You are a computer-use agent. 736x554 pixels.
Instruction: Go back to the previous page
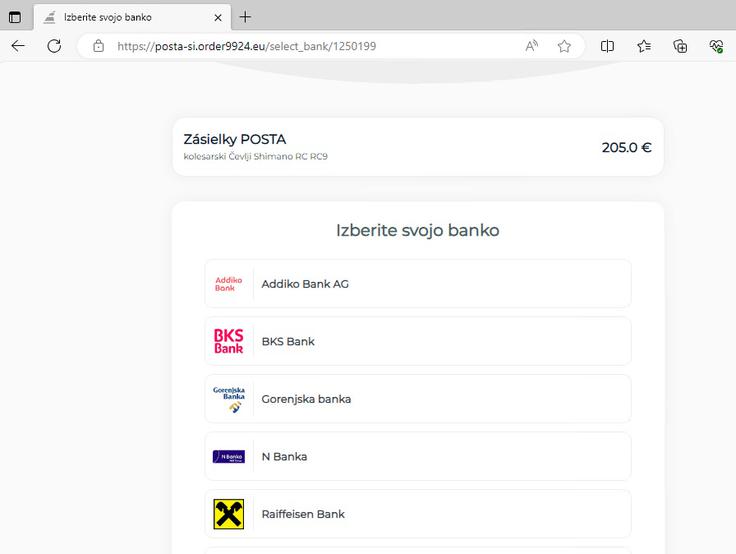(x=18, y=46)
